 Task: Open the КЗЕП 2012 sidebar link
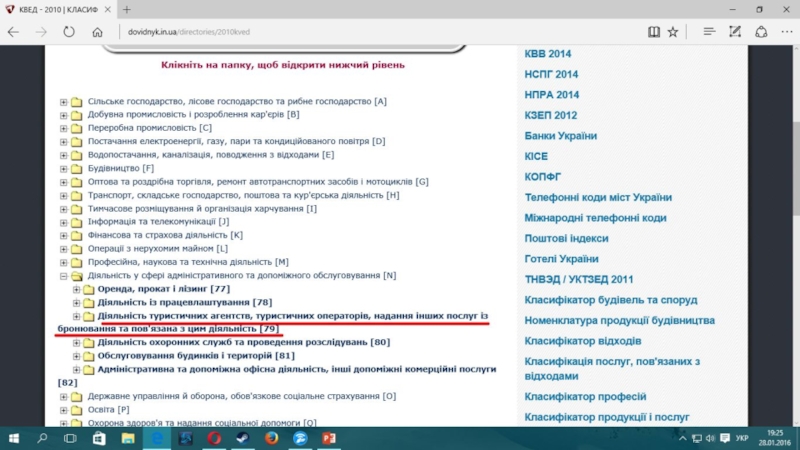coord(551,115)
